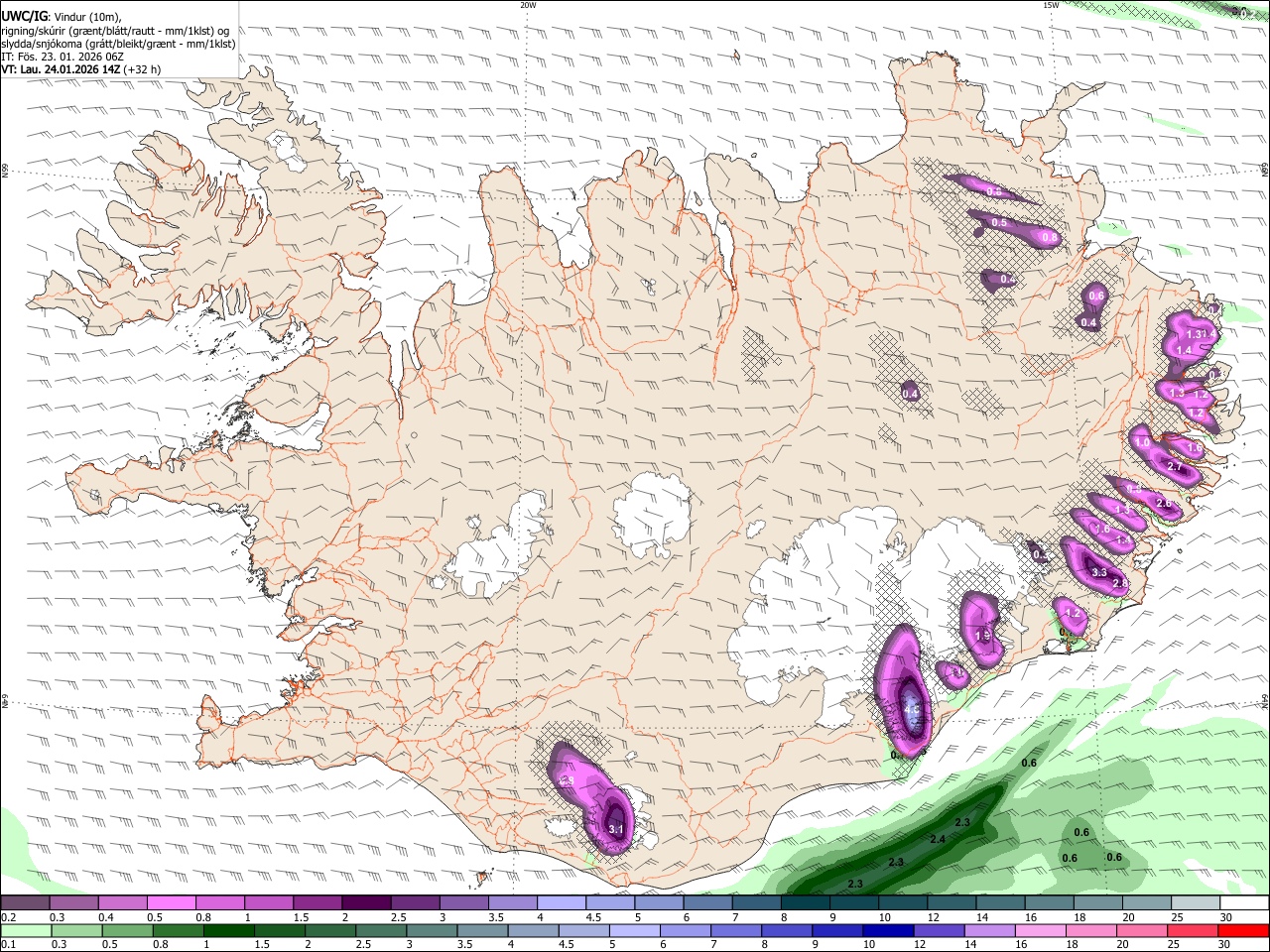
Task: Click the 'UWC/IG: Vindur (10m)' title line
Action: point(61,17)
